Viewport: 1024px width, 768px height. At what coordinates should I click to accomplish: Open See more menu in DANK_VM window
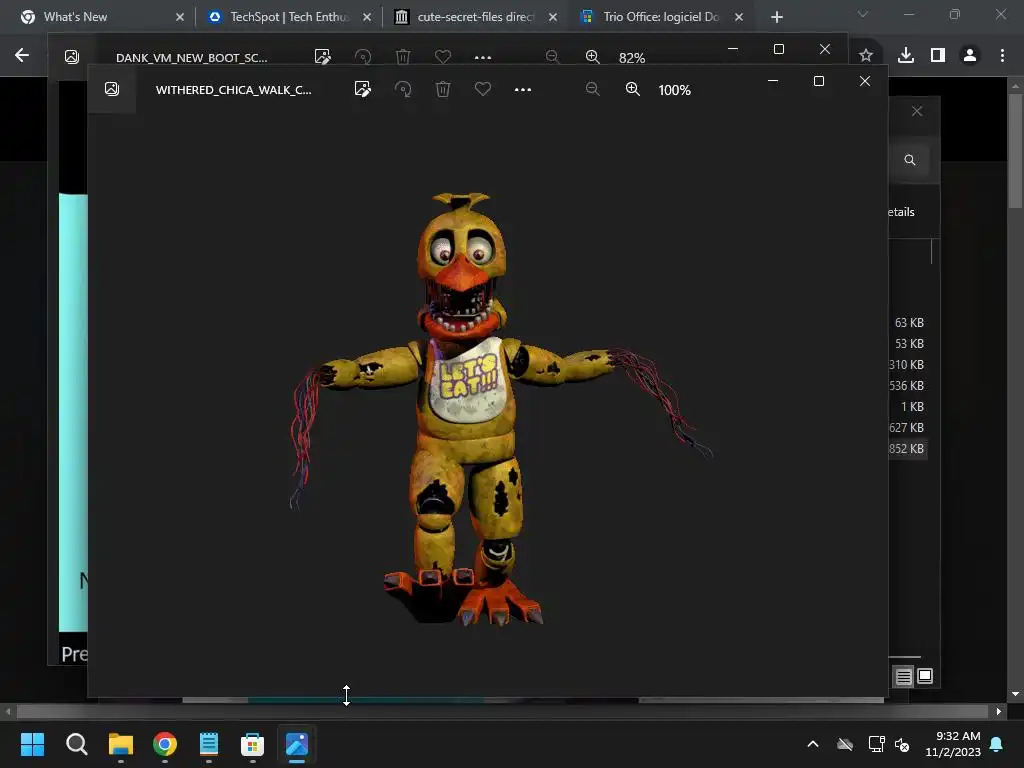[483, 57]
